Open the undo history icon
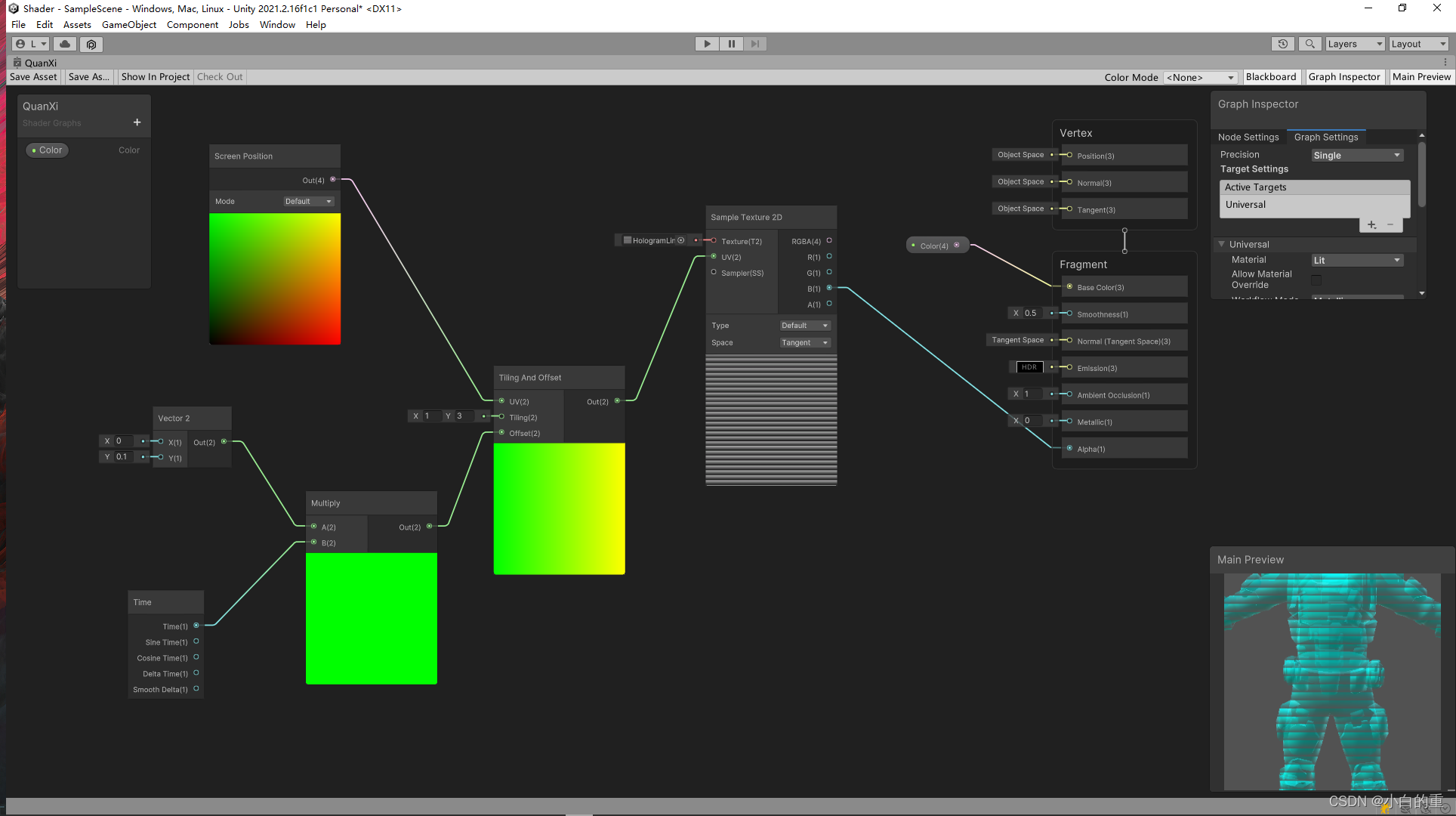Image resolution: width=1456 pixels, height=816 pixels. 1282,44
